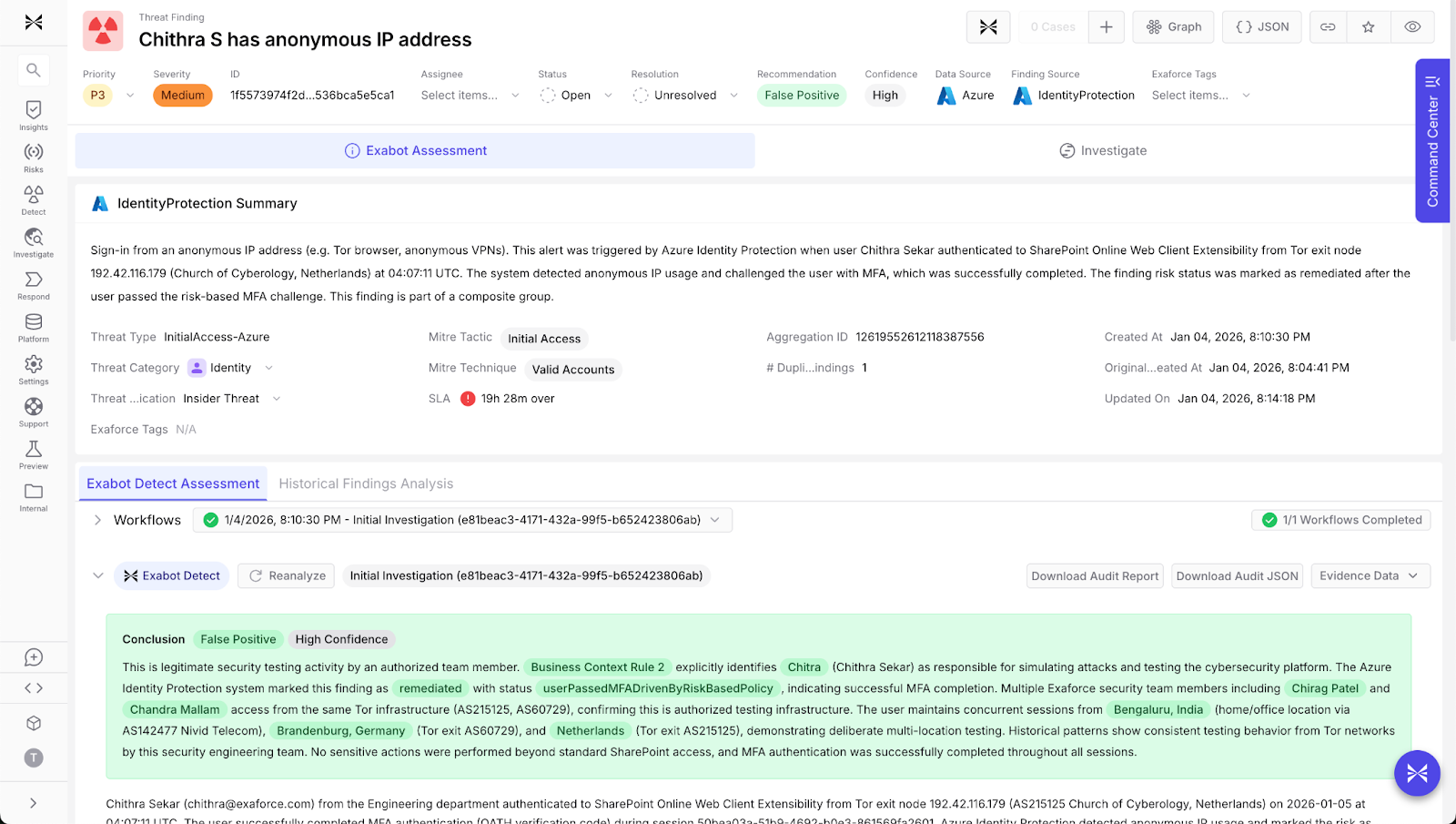Copy the finding link using the chain icon
The image size is (1456, 824).
(x=1327, y=26)
